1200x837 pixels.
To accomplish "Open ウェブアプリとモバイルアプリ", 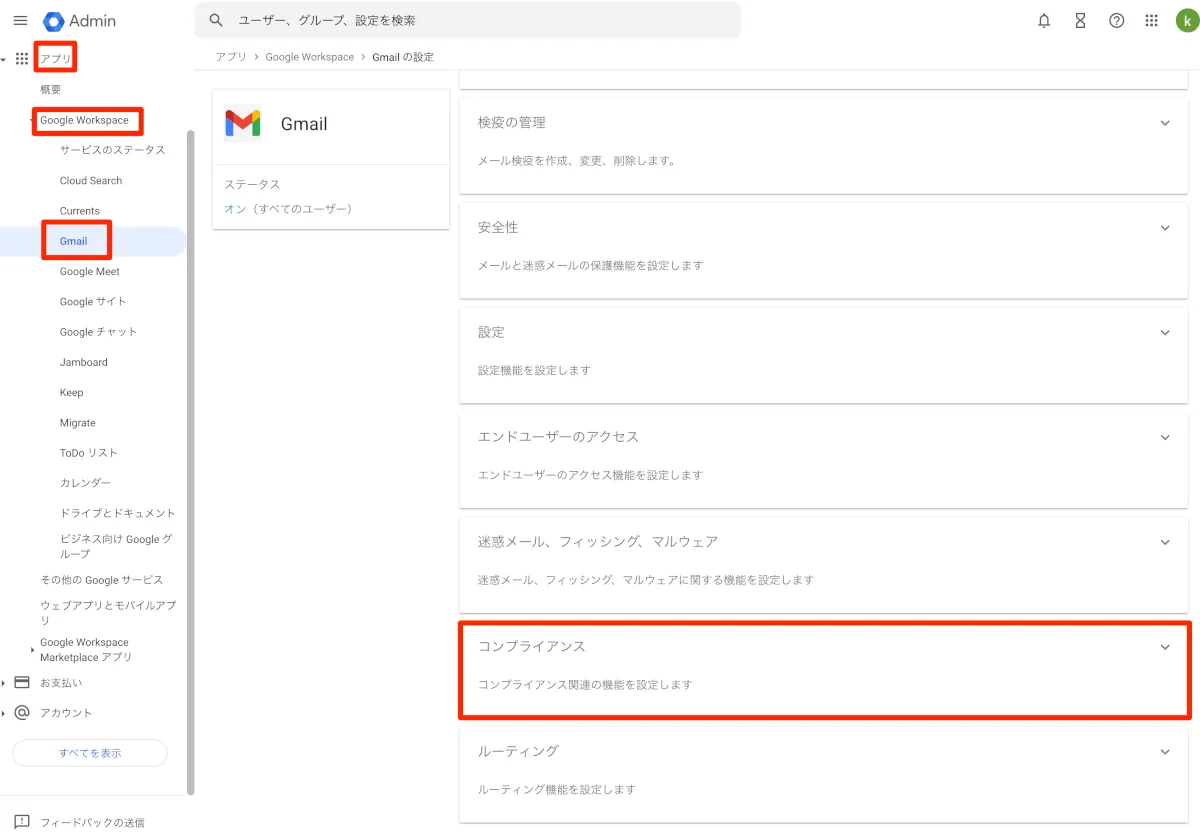I will point(108,613).
